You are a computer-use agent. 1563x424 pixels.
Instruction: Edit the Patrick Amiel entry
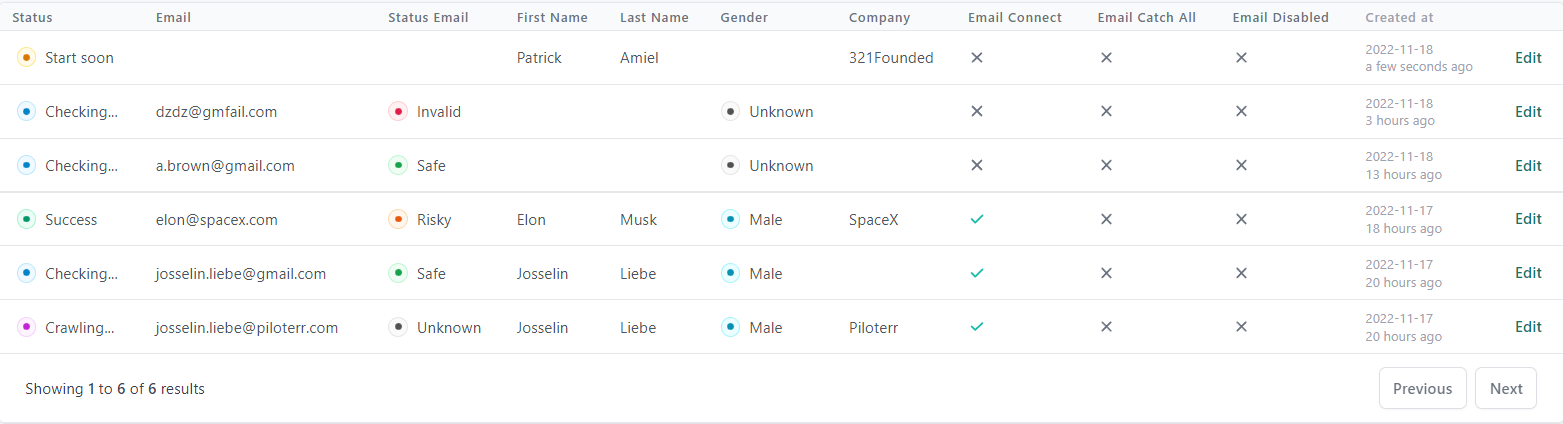click(x=1528, y=58)
